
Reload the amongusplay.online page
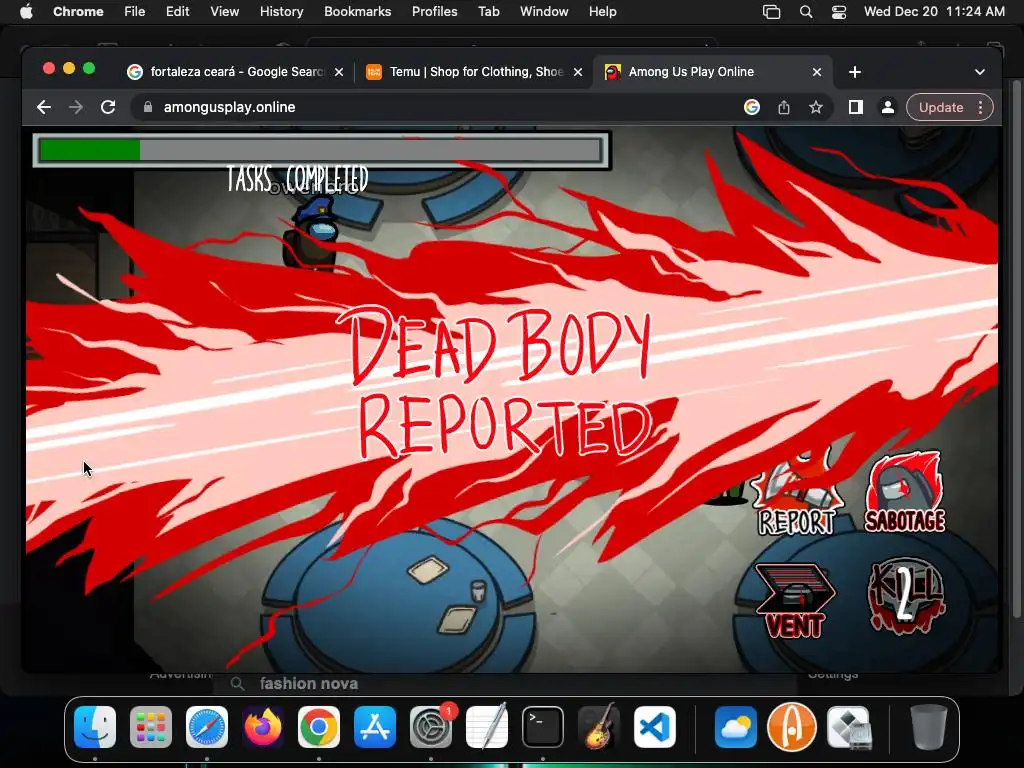(x=108, y=107)
